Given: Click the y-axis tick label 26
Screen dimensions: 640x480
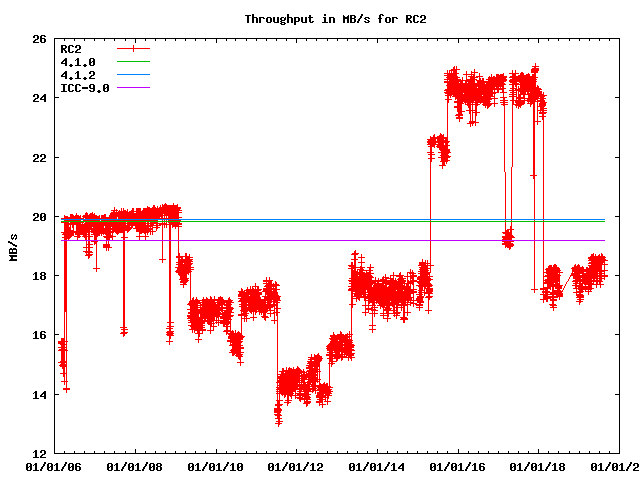Looking at the screenshot, I should coord(38,40).
